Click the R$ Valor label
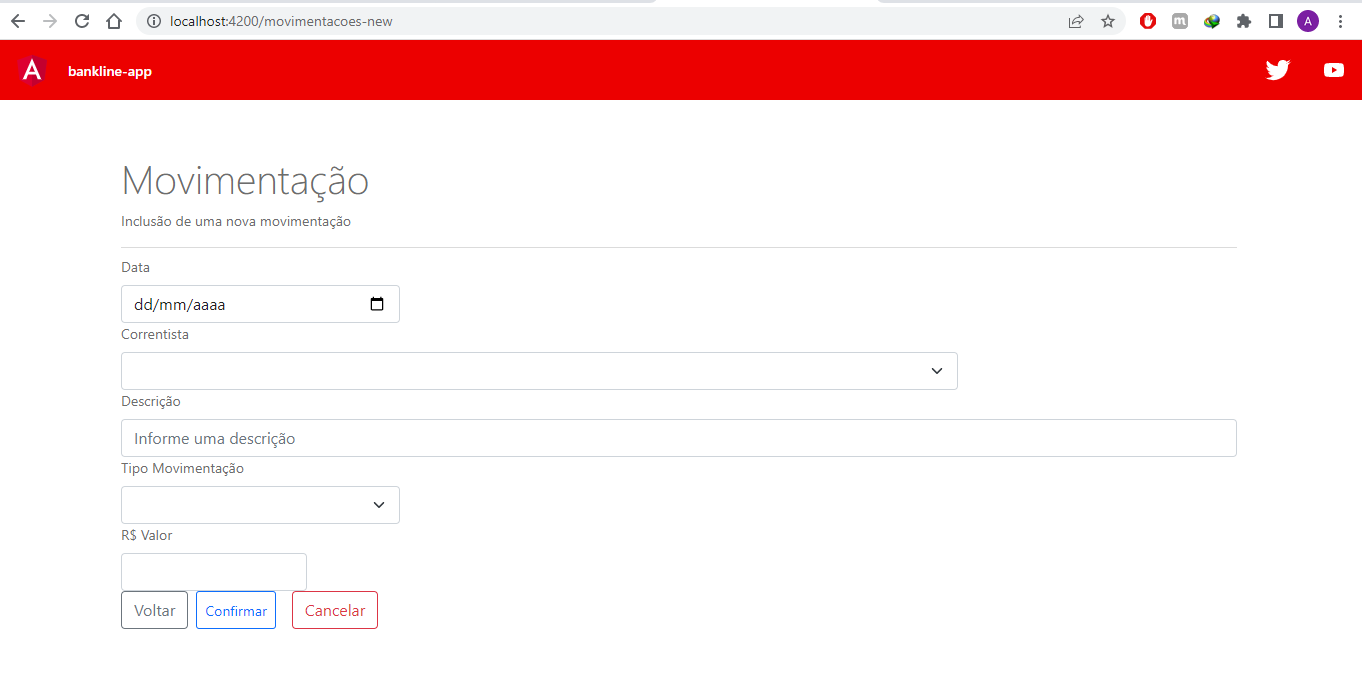The width and height of the screenshot is (1362, 697). coord(147,536)
